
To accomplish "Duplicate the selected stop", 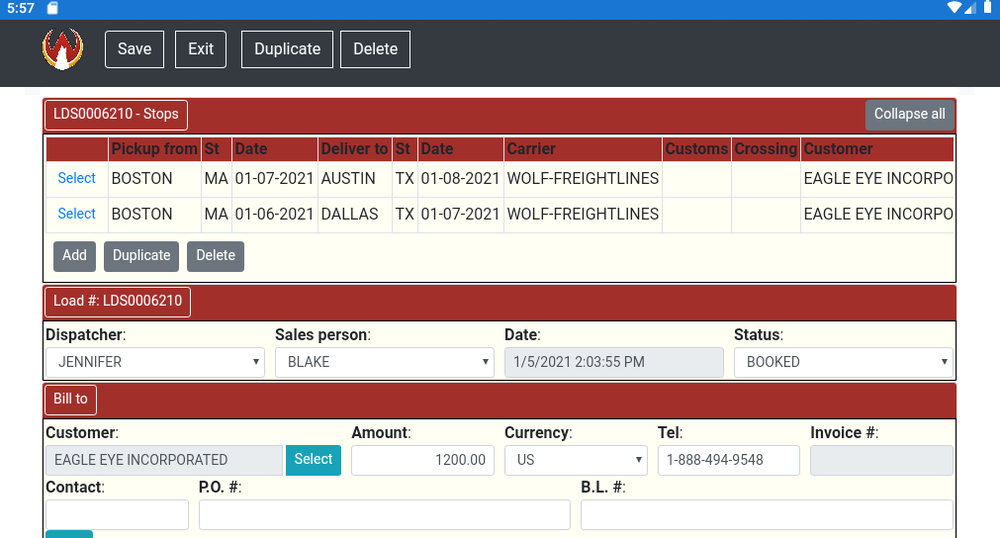I will coord(142,256).
